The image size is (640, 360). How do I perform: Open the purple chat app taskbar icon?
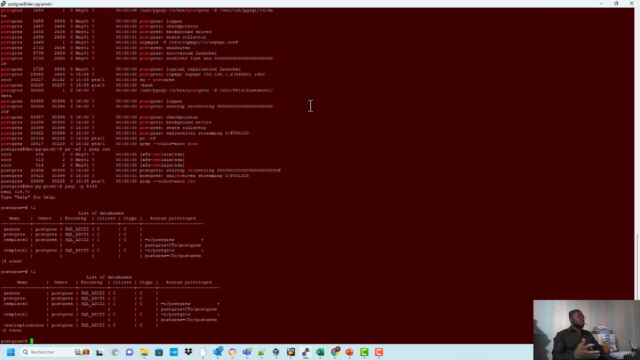(x=129, y=352)
